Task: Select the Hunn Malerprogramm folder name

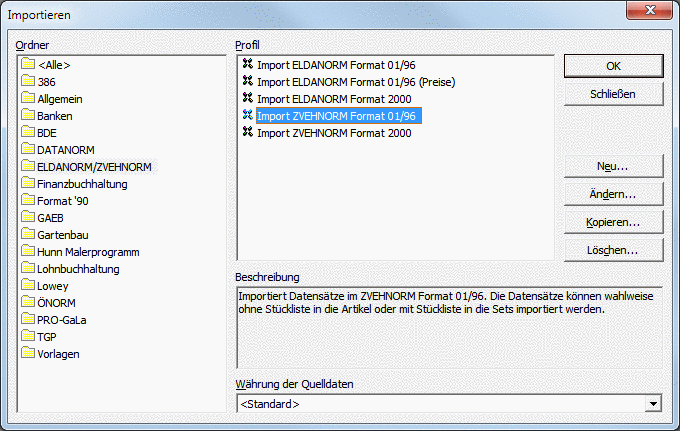Action: 88,252
